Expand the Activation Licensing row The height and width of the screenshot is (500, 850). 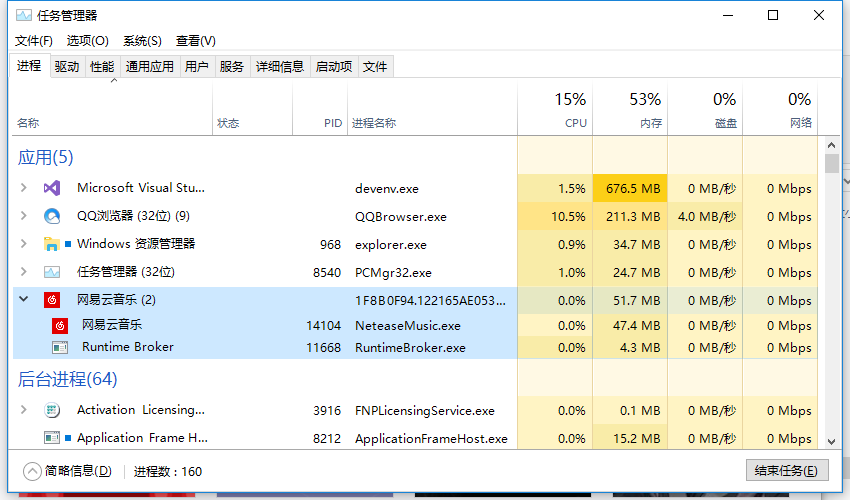pyautogui.click(x=23, y=410)
